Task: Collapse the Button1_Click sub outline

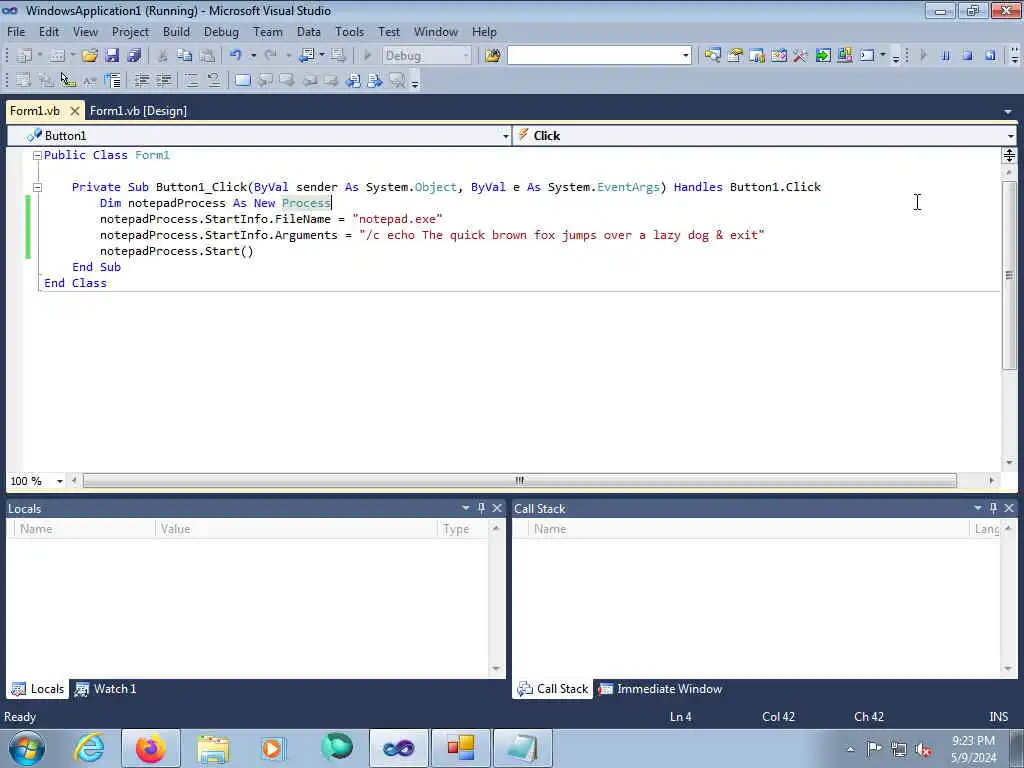Action: [x=37, y=187]
